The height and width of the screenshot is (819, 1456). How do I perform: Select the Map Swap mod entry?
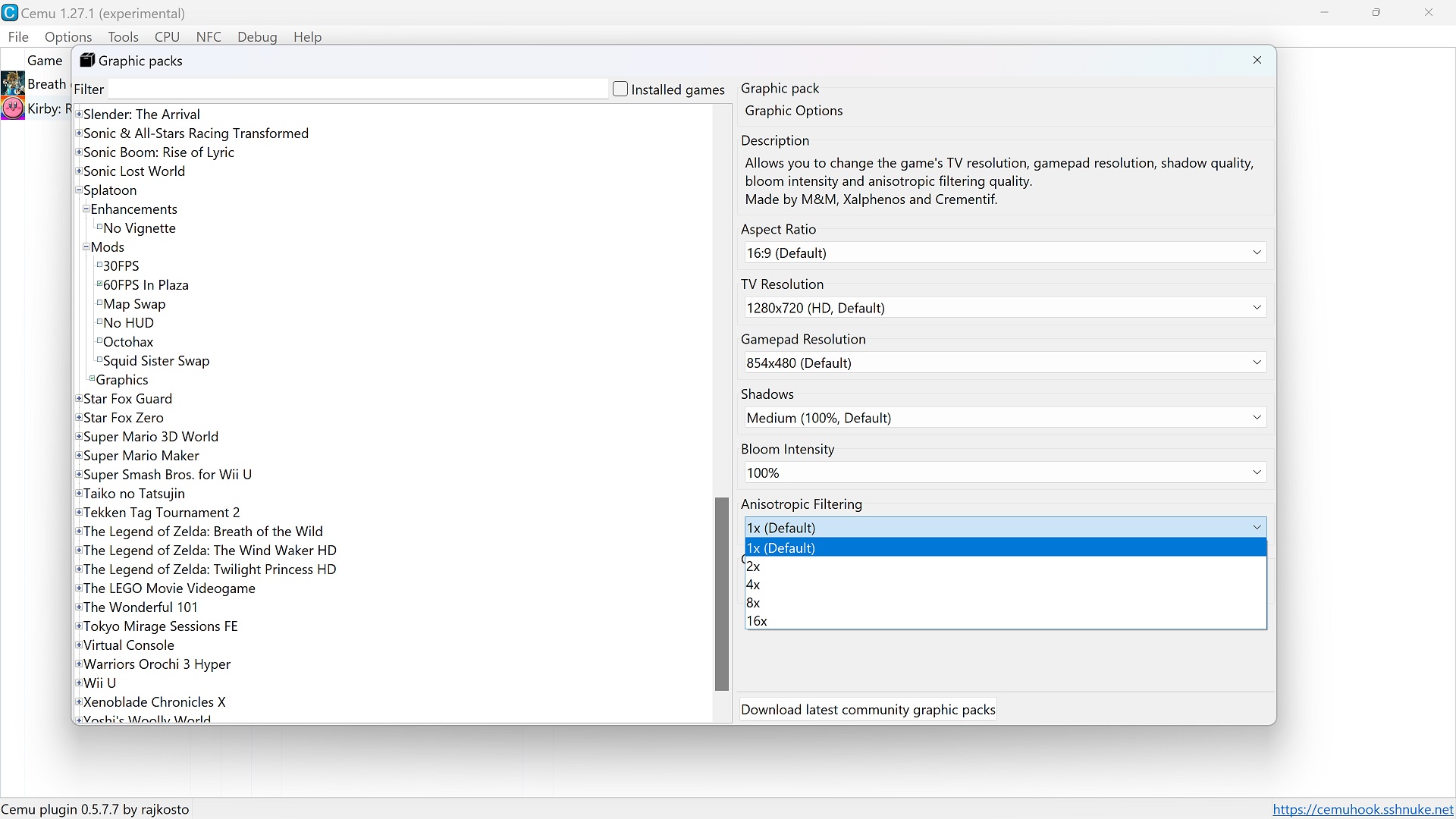click(x=135, y=304)
